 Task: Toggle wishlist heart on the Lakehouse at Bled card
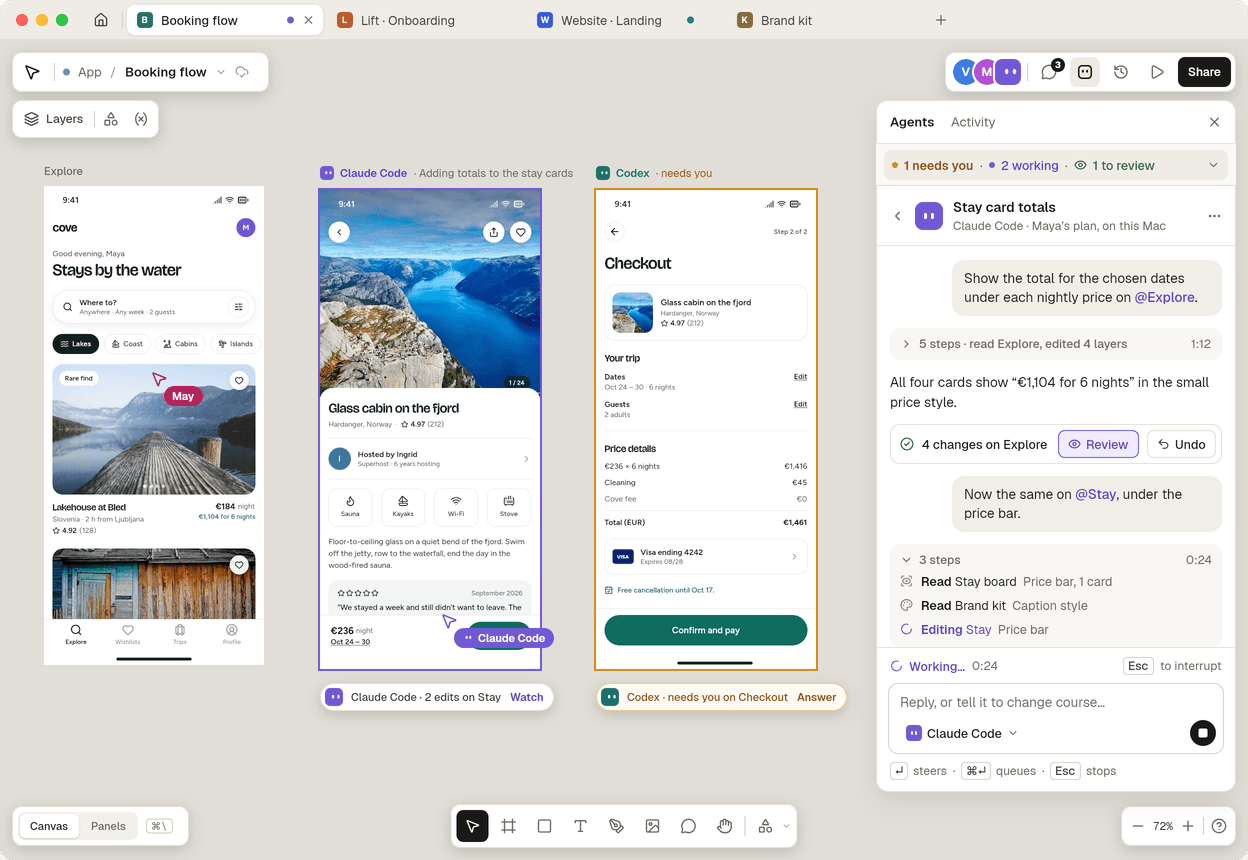pos(238,380)
